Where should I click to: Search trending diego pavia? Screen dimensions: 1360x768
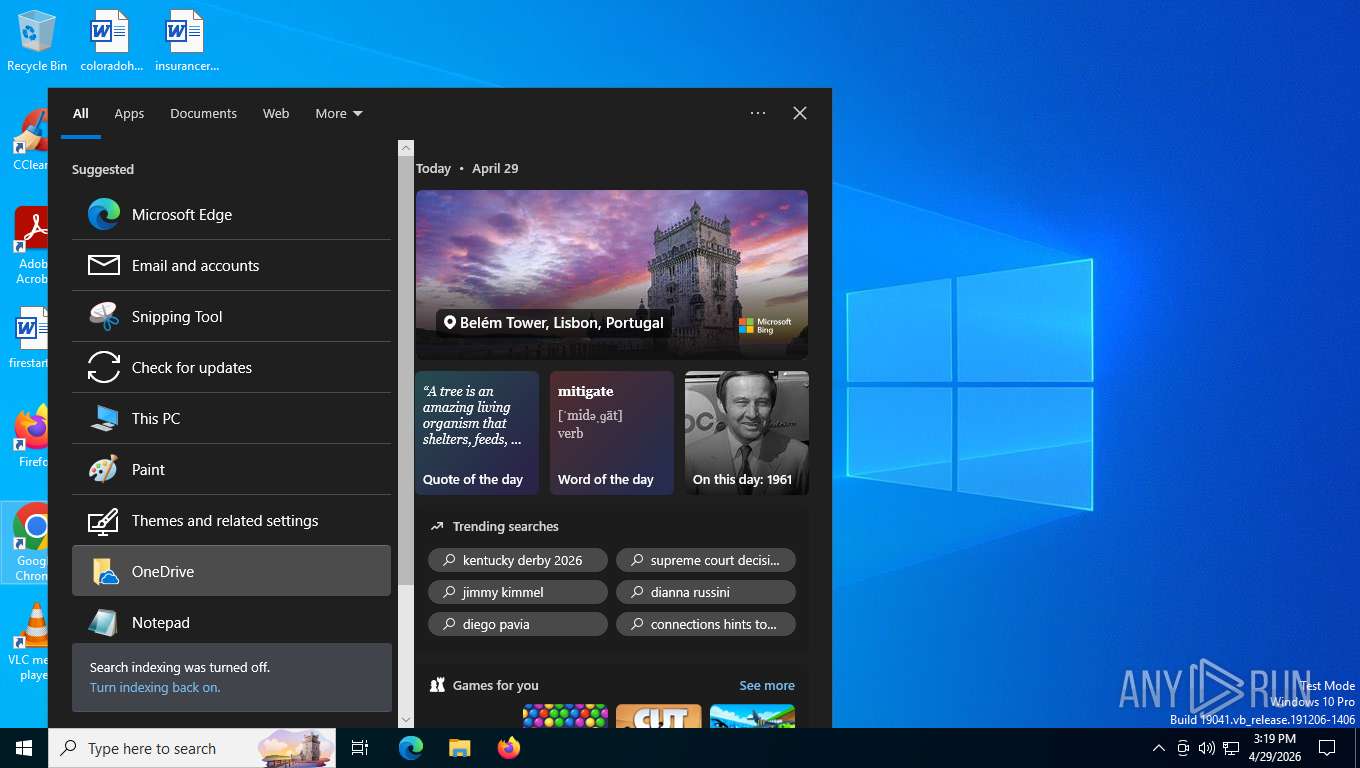coord(518,624)
